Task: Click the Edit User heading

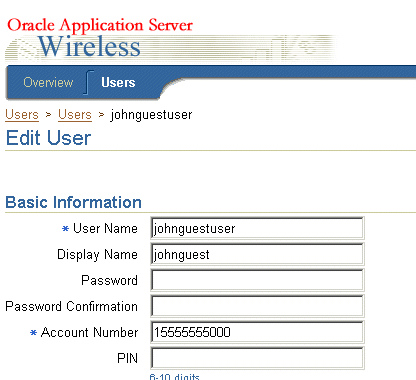Action: tap(48, 138)
